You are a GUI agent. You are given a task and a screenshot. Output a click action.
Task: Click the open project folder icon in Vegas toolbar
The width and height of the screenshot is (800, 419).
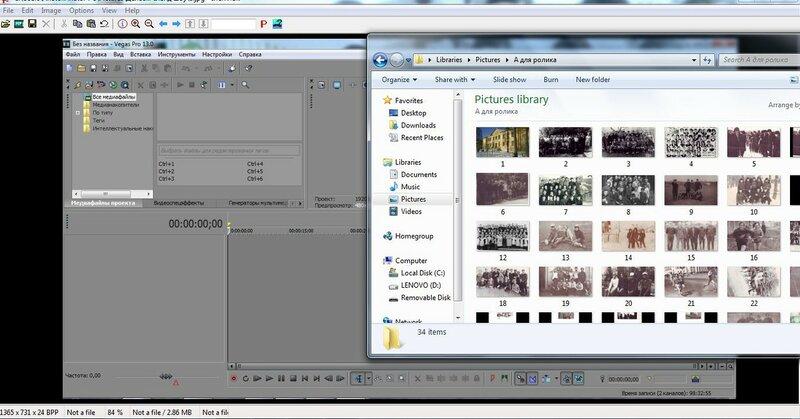82,68
